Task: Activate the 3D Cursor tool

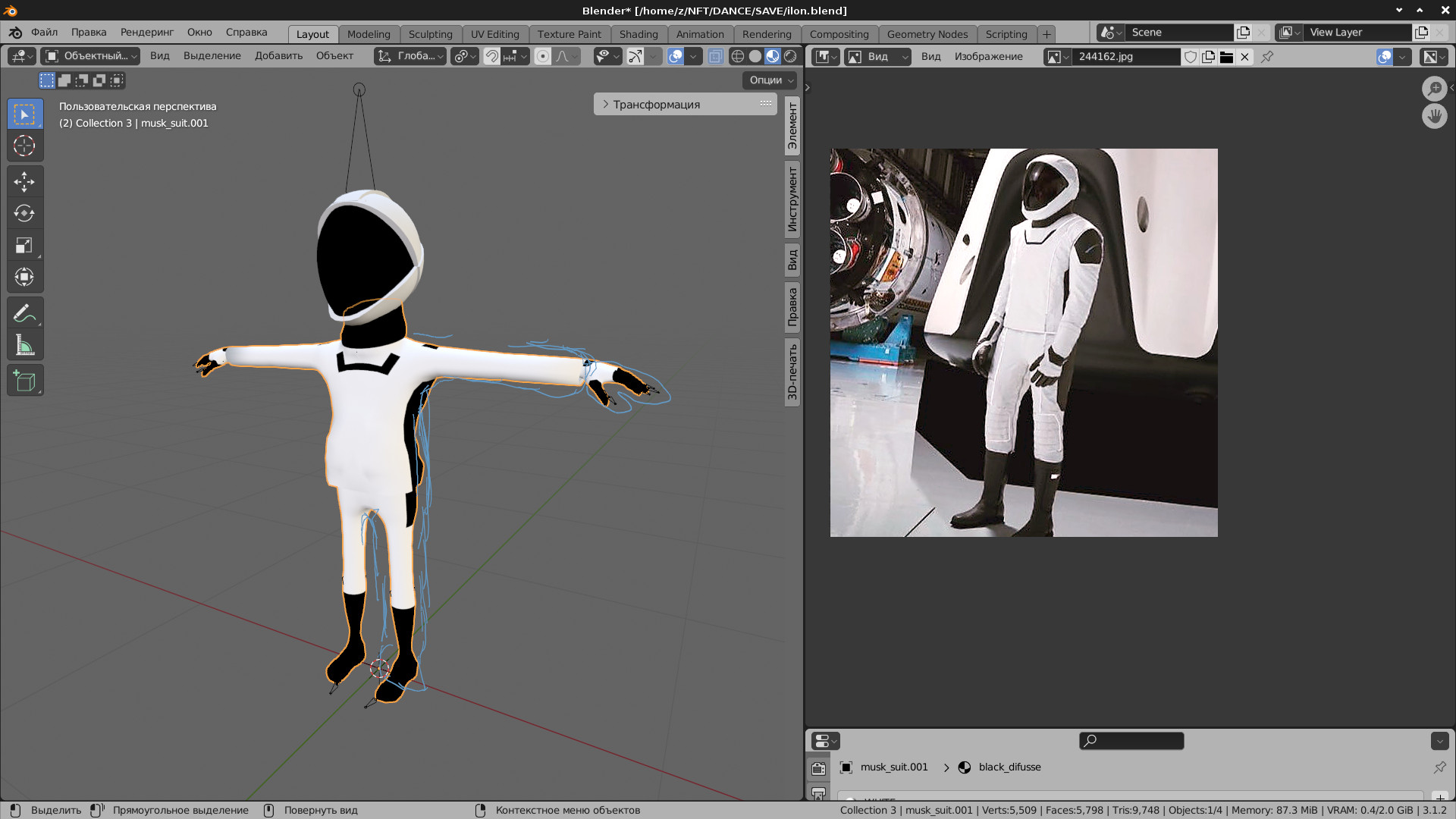Action: [24, 146]
